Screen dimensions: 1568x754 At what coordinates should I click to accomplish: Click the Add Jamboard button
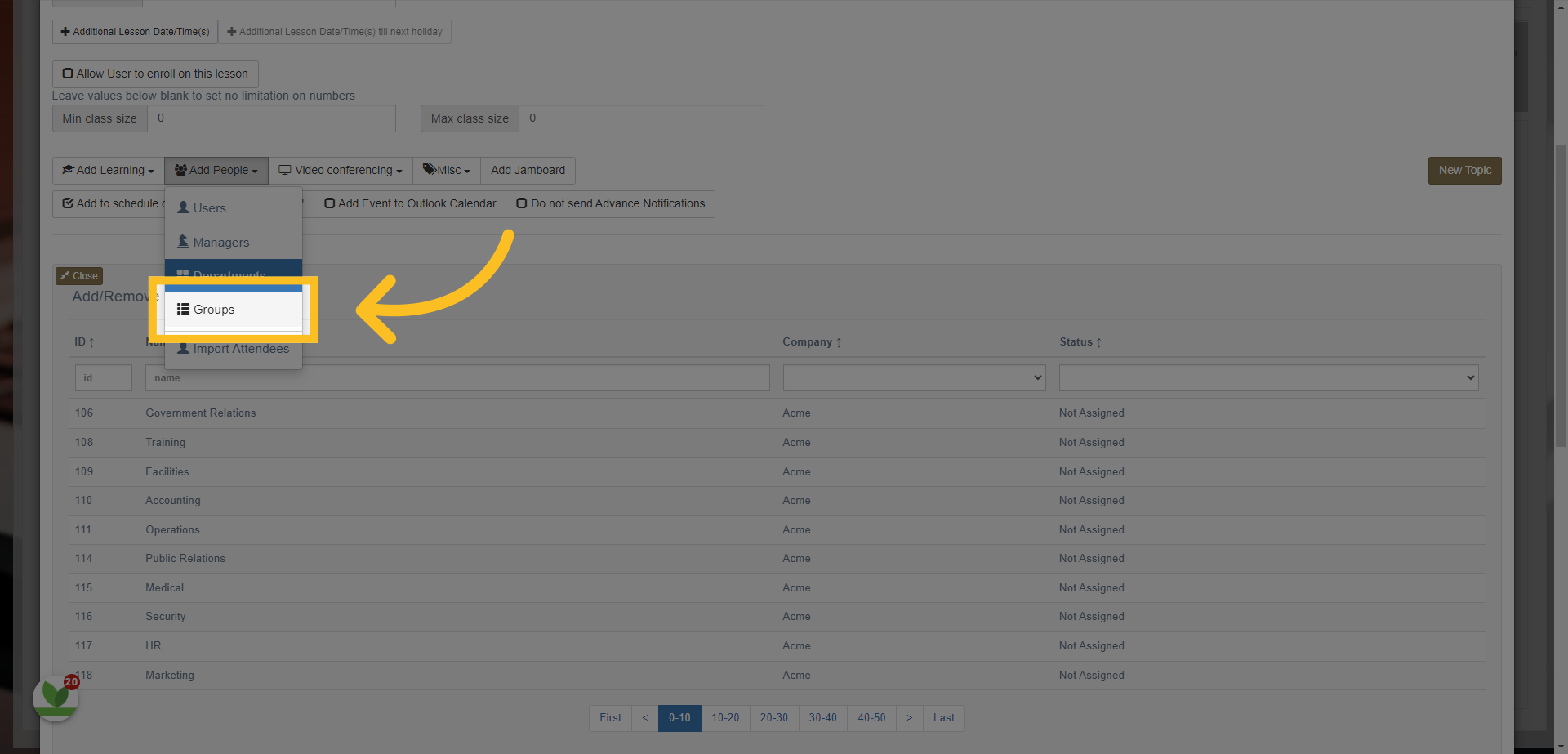pyautogui.click(x=528, y=171)
